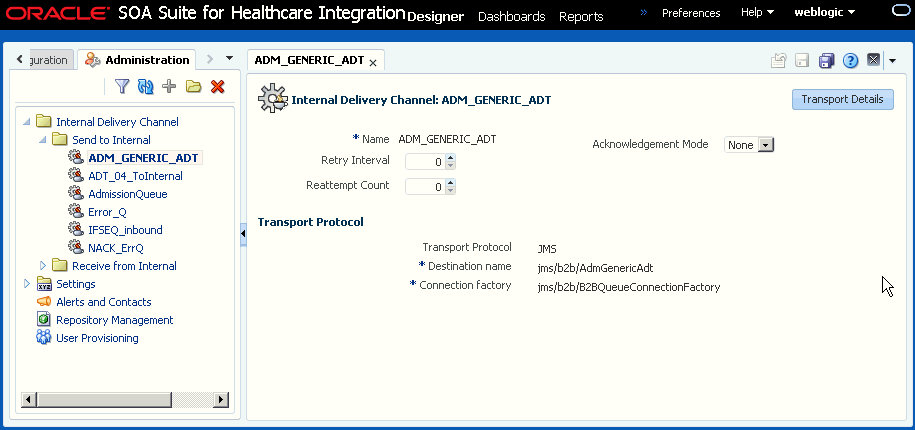Open User Provisioning
Screen dimensions: 915x430
pyautogui.click(x=97, y=338)
